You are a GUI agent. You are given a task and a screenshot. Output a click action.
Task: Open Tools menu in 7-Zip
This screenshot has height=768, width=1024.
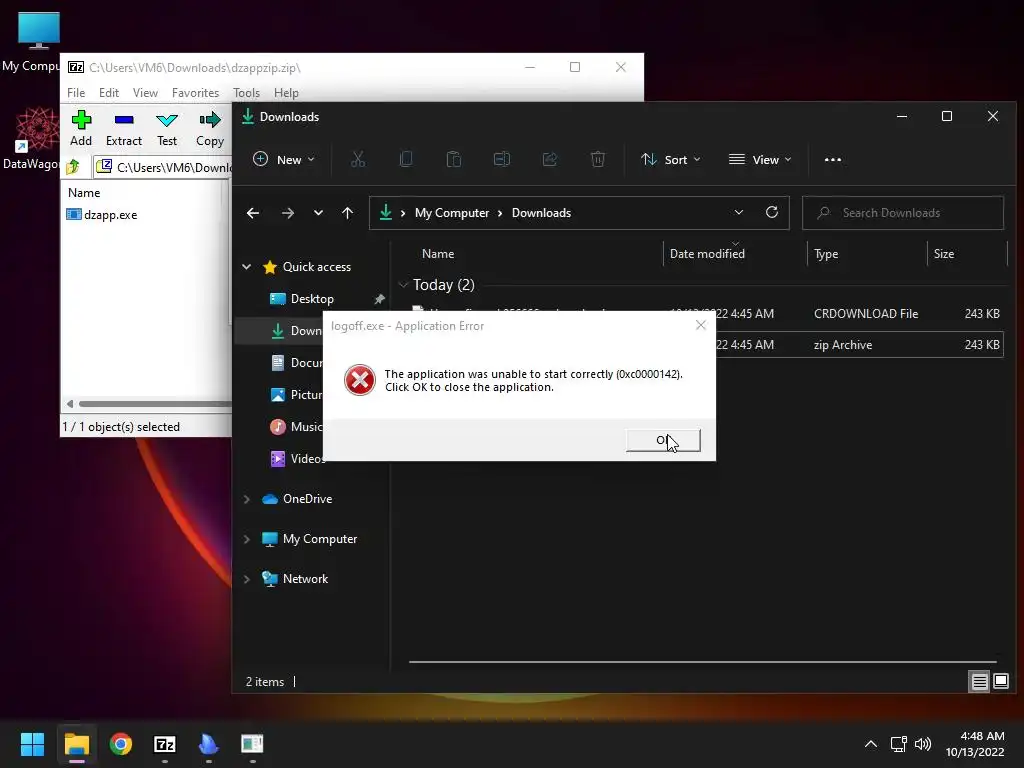point(246,93)
